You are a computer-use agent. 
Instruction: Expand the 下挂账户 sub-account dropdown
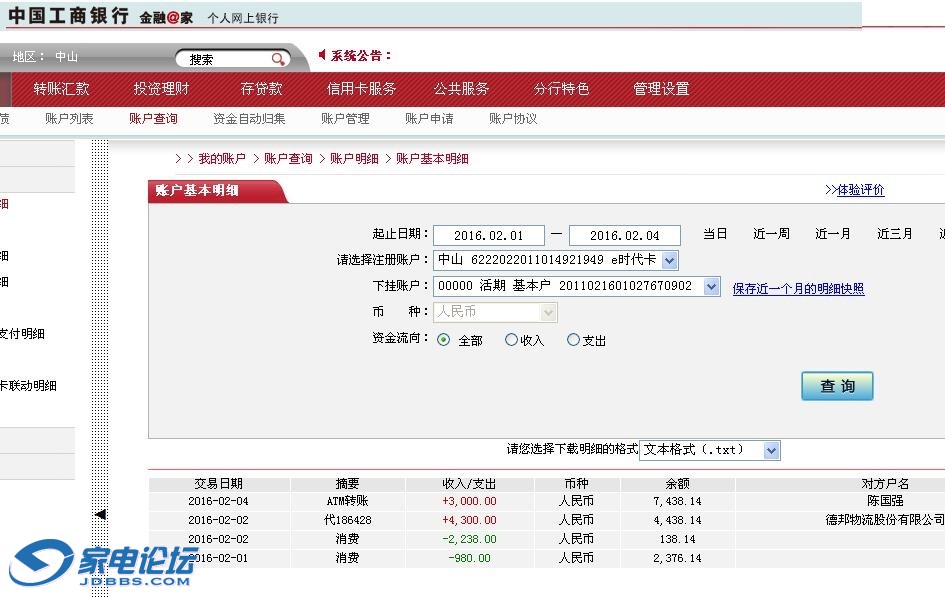(x=711, y=286)
